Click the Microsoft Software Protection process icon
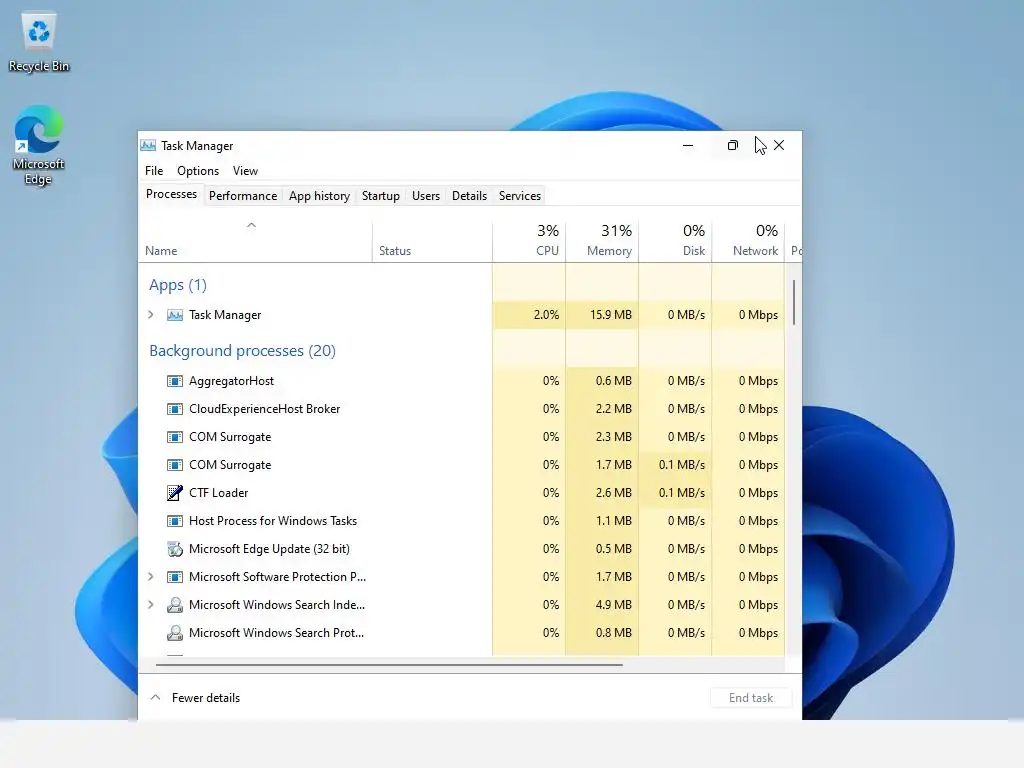Viewport: 1024px width, 768px height. pos(174,577)
